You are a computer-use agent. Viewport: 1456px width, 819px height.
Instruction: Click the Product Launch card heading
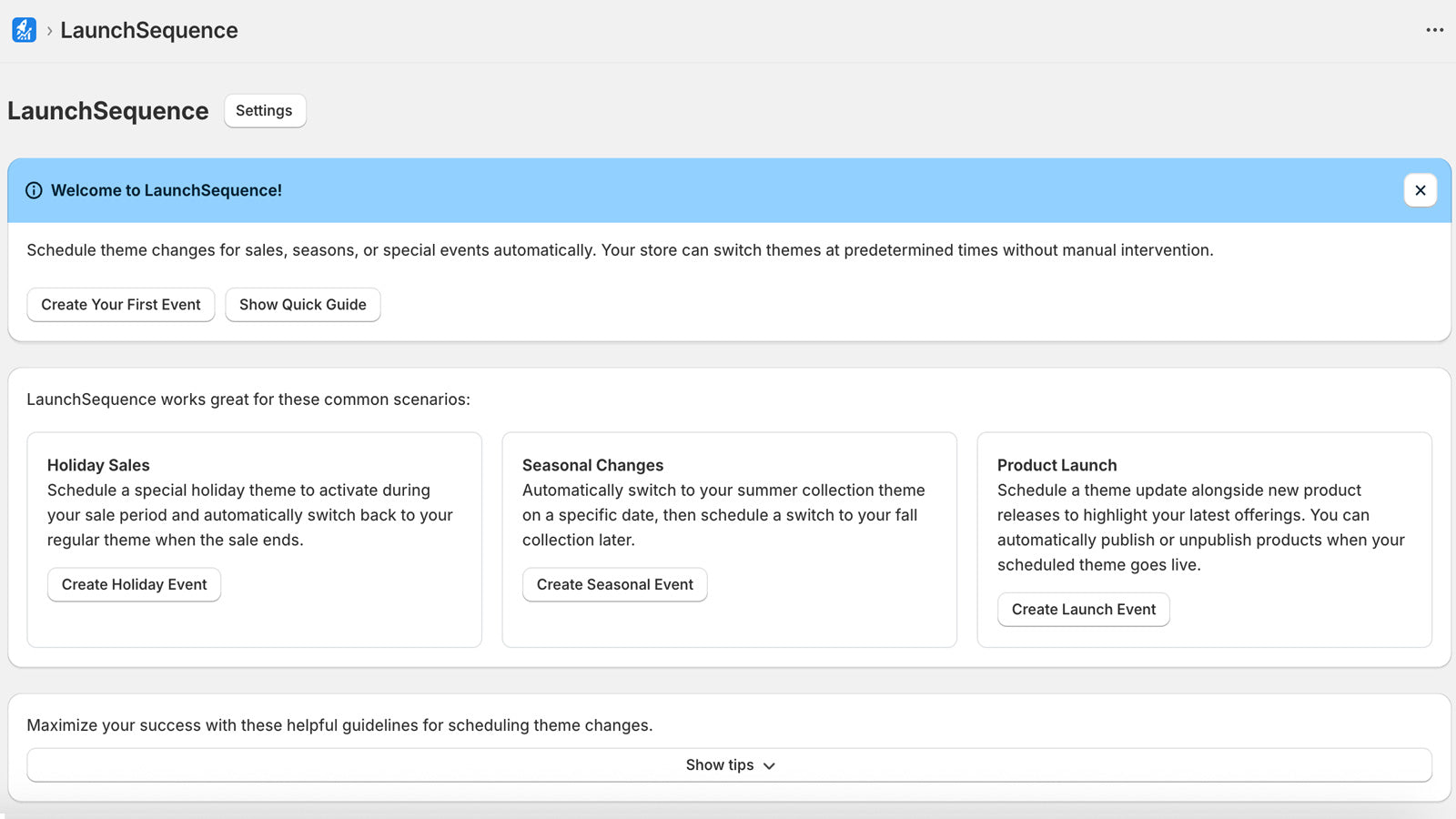[x=1057, y=465]
